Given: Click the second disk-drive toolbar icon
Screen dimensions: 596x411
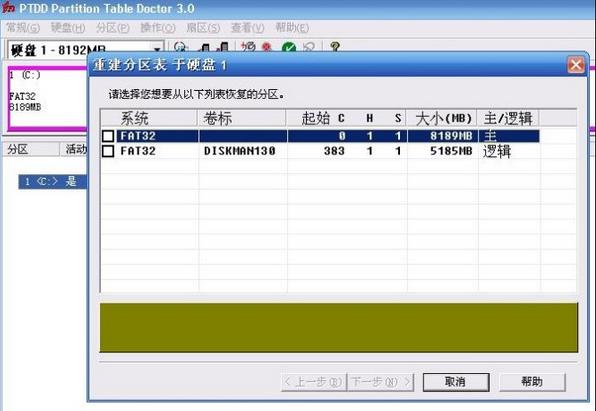Looking at the screenshot, I should click(223, 47).
